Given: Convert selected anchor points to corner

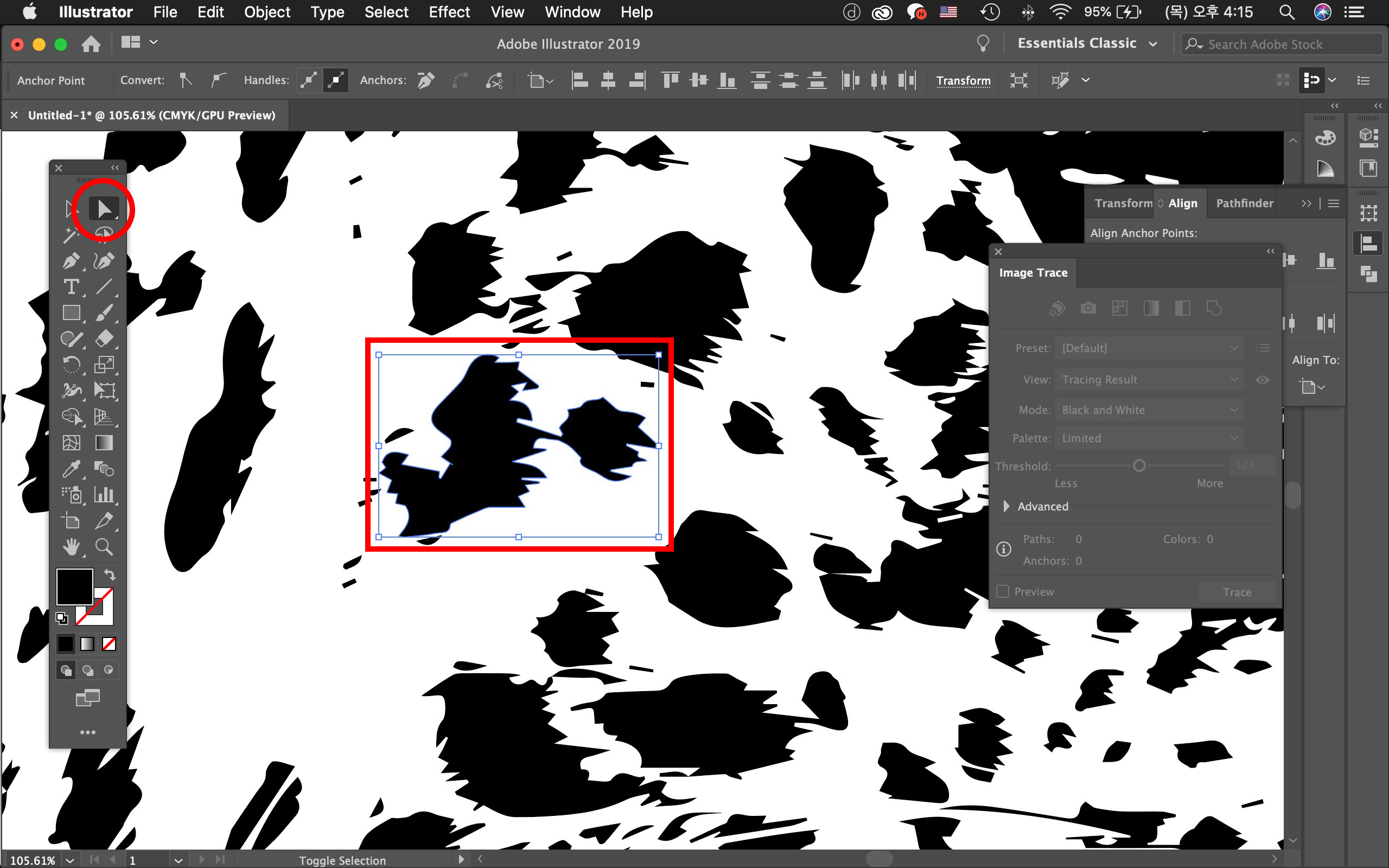Looking at the screenshot, I should pyautogui.click(x=186, y=80).
